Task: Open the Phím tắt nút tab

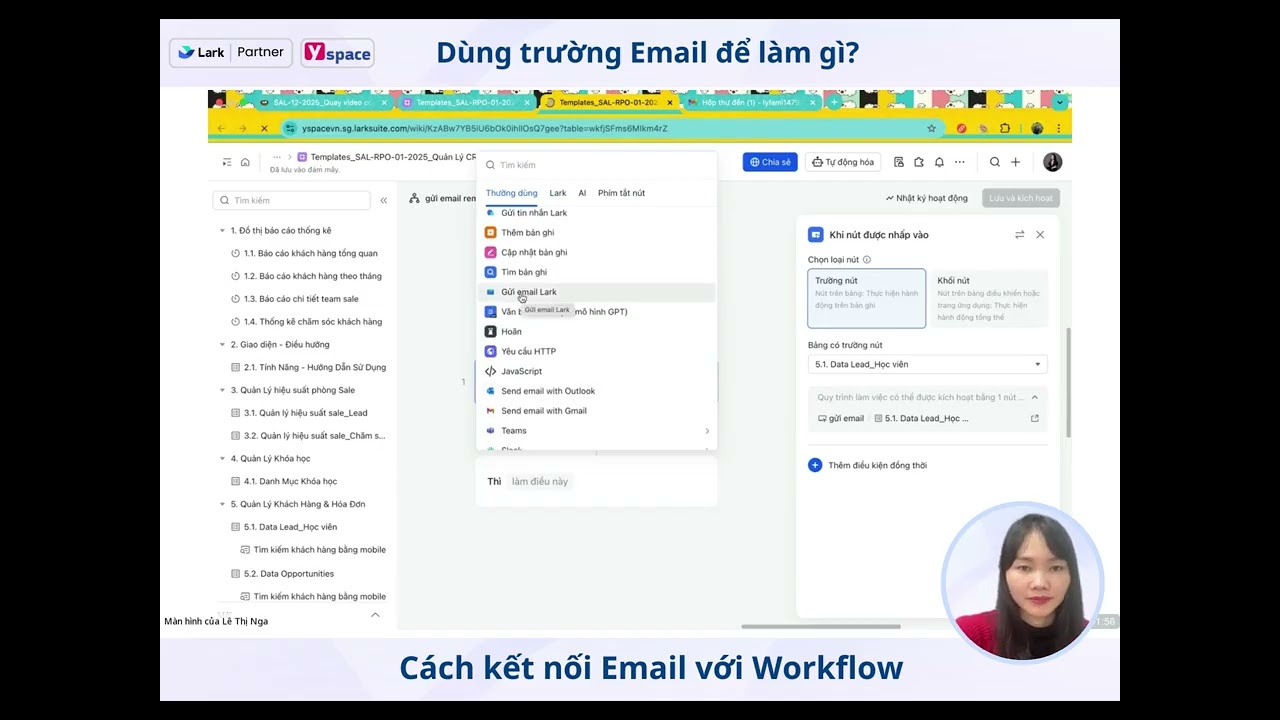Action: [x=621, y=193]
